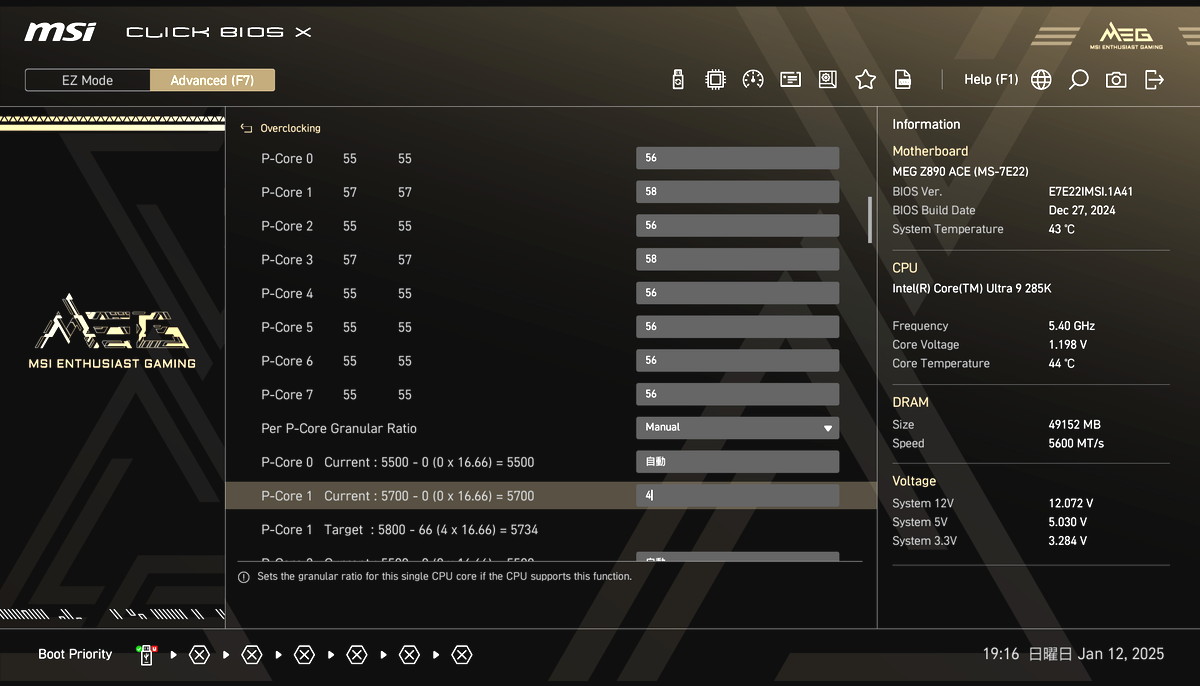The image size is (1200, 686).
Task: Change language with the globe icon
Action: pyautogui.click(x=1041, y=80)
